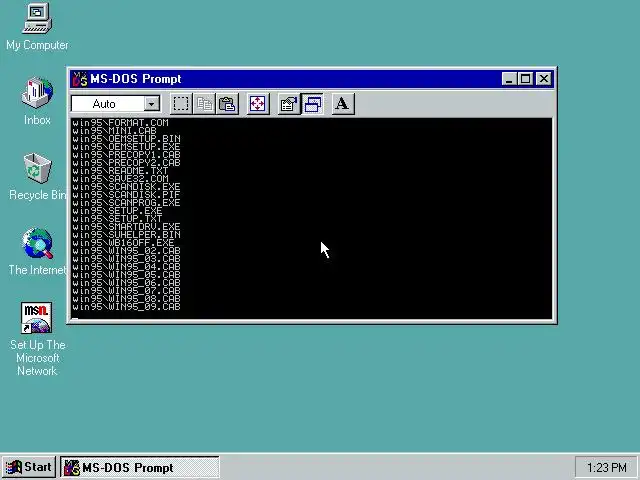The height and width of the screenshot is (480, 640).
Task: Click the win95\SCANDISK.EXE line
Action: pyautogui.click(x=127, y=187)
